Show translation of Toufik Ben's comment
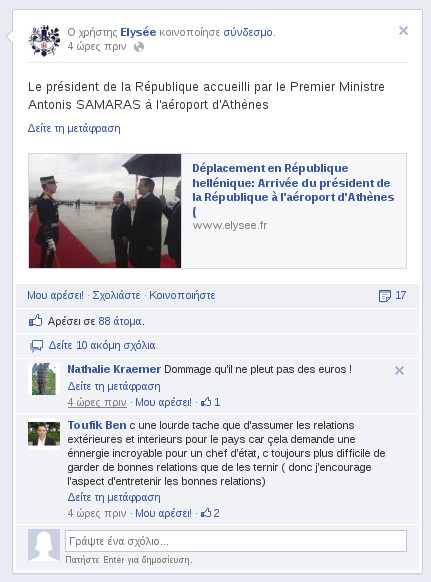 pos(114,497)
